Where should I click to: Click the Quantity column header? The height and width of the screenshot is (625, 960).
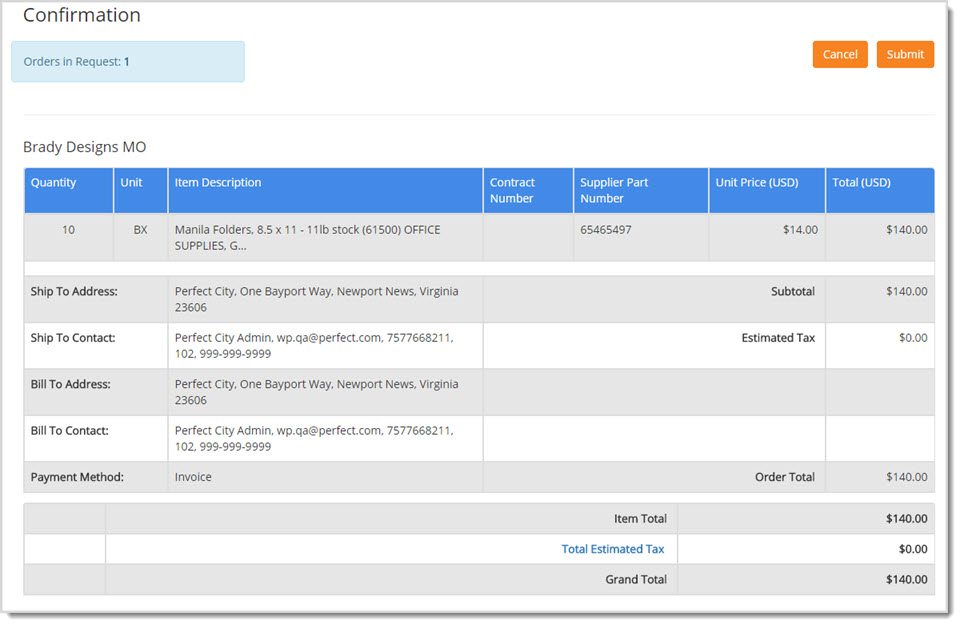tap(69, 190)
